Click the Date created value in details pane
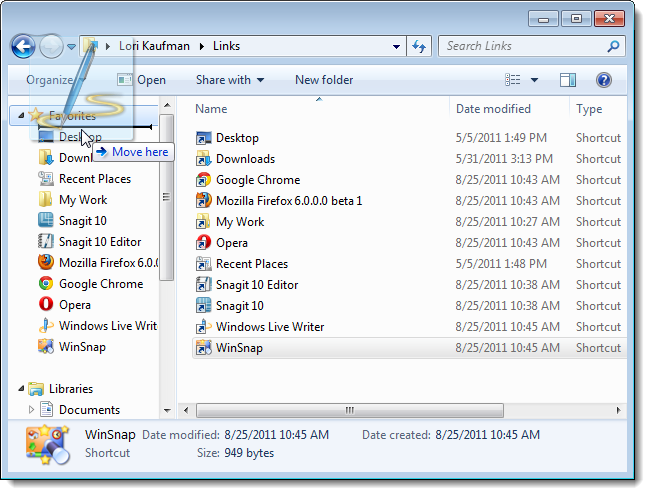The width and height of the screenshot is (650, 495). [488, 435]
